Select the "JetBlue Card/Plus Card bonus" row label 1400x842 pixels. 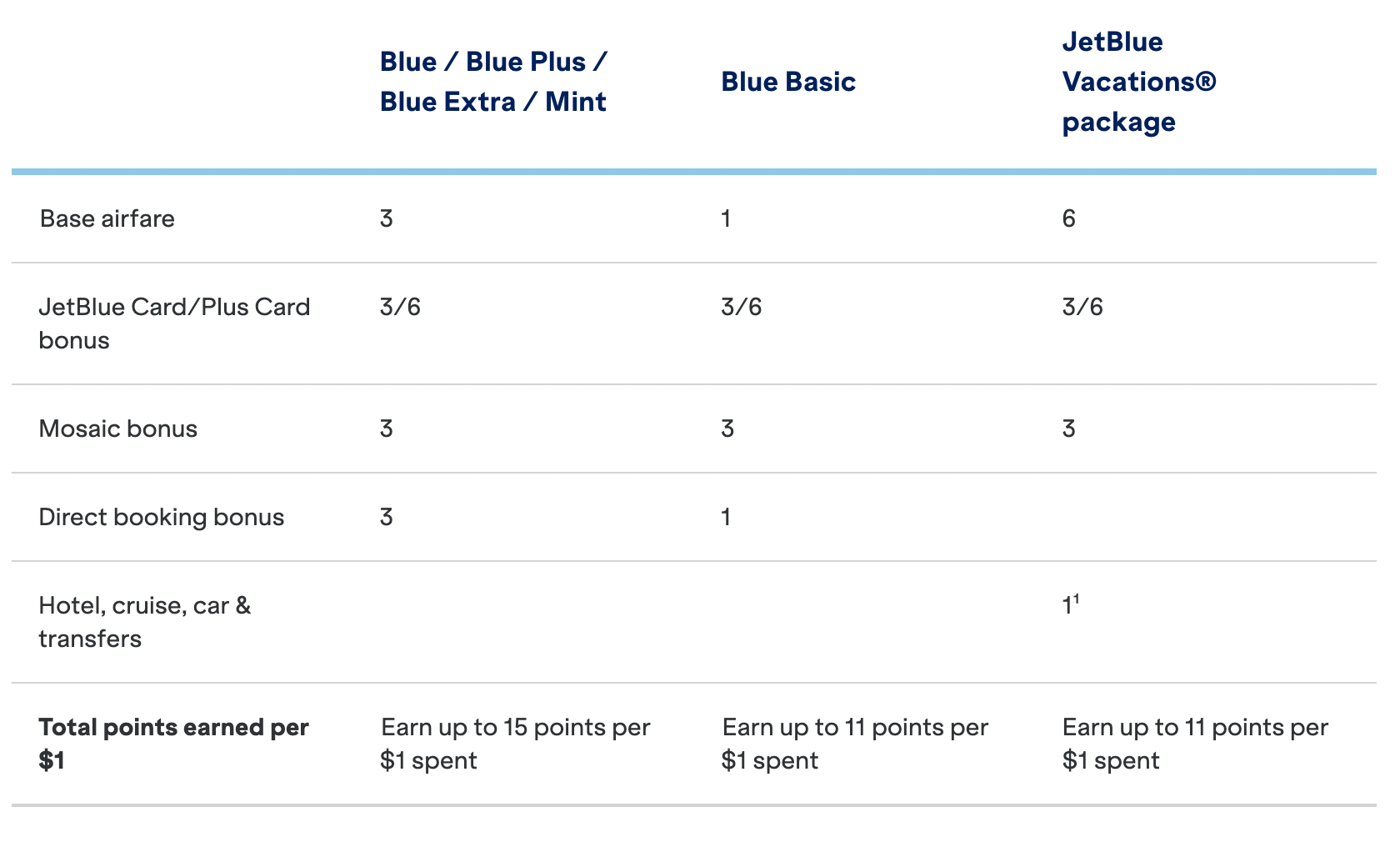[173, 323]
